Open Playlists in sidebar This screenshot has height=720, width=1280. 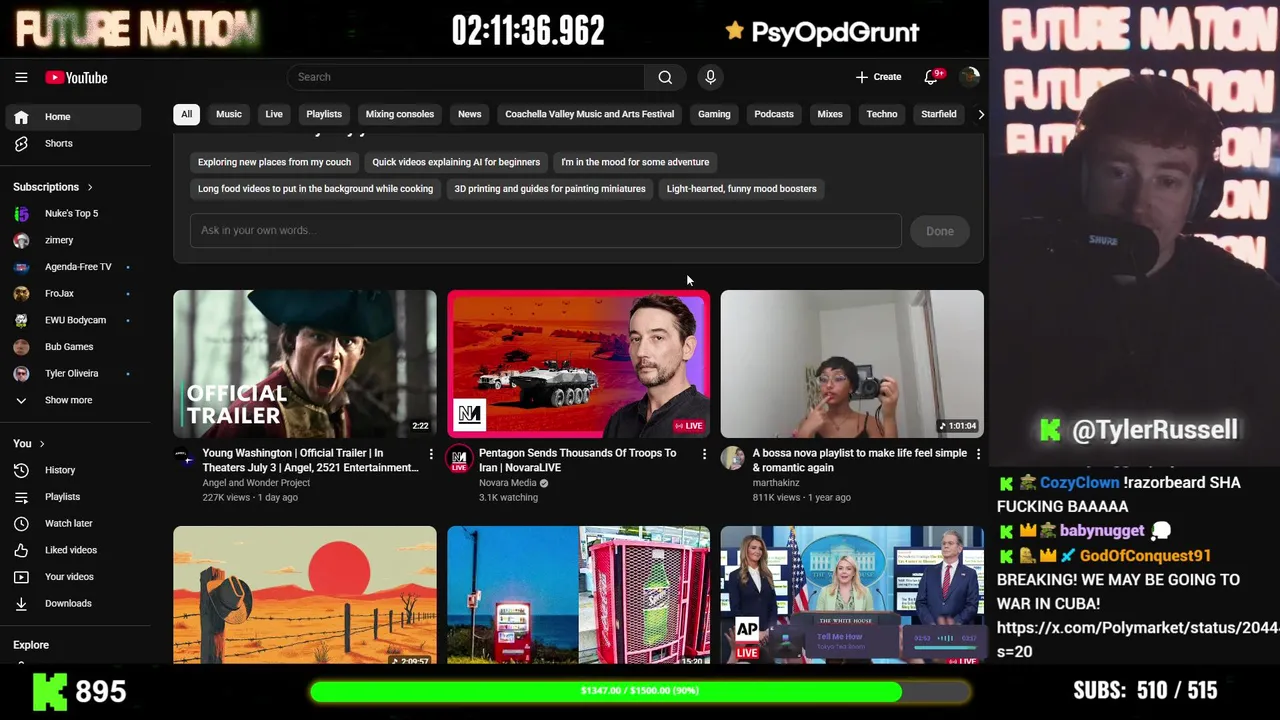pos(72,497)
